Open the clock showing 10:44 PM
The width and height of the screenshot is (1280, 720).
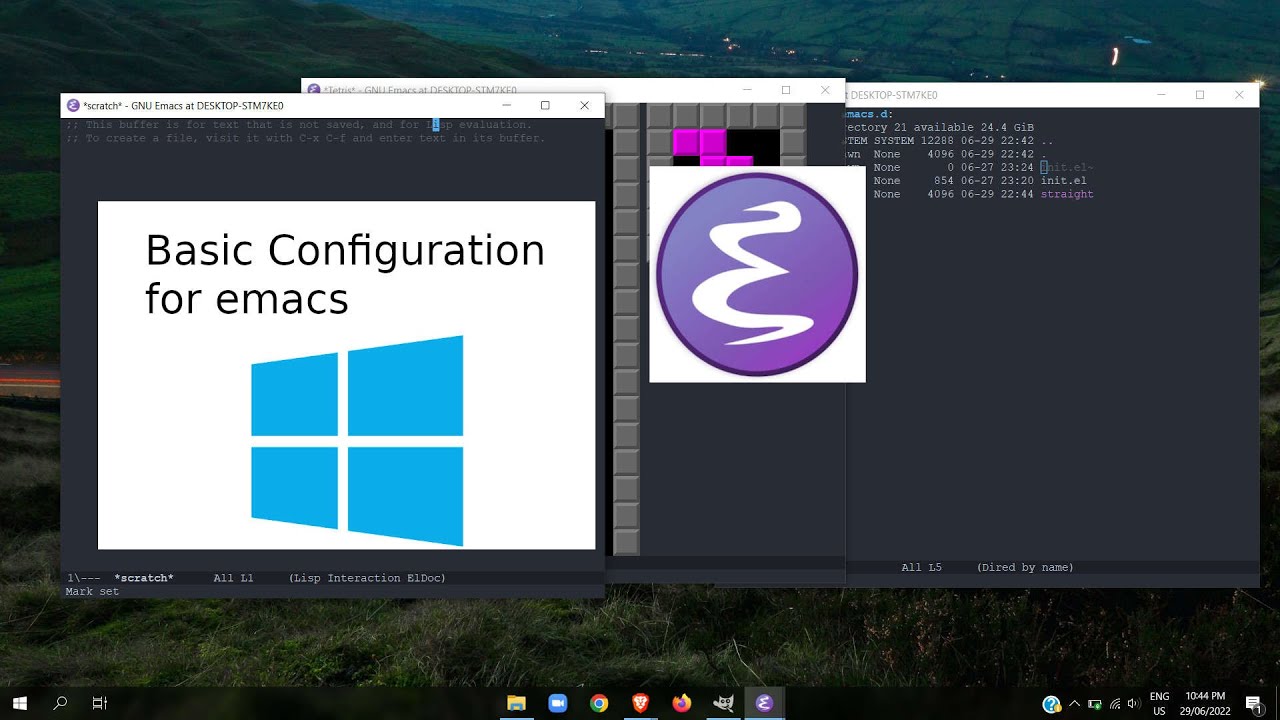tap(1204, 703)
